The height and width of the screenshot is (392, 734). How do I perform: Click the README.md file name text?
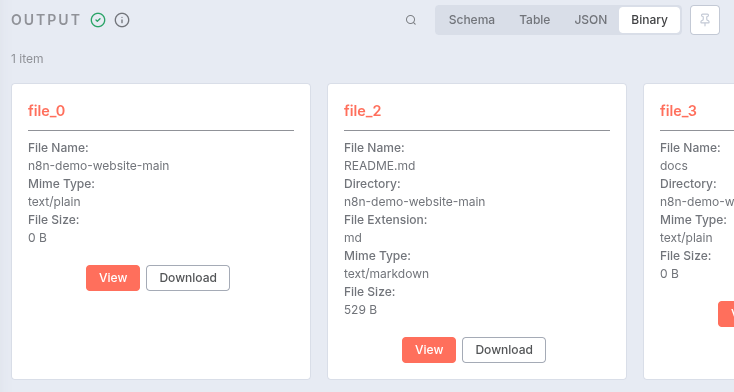tap(380, 166)
